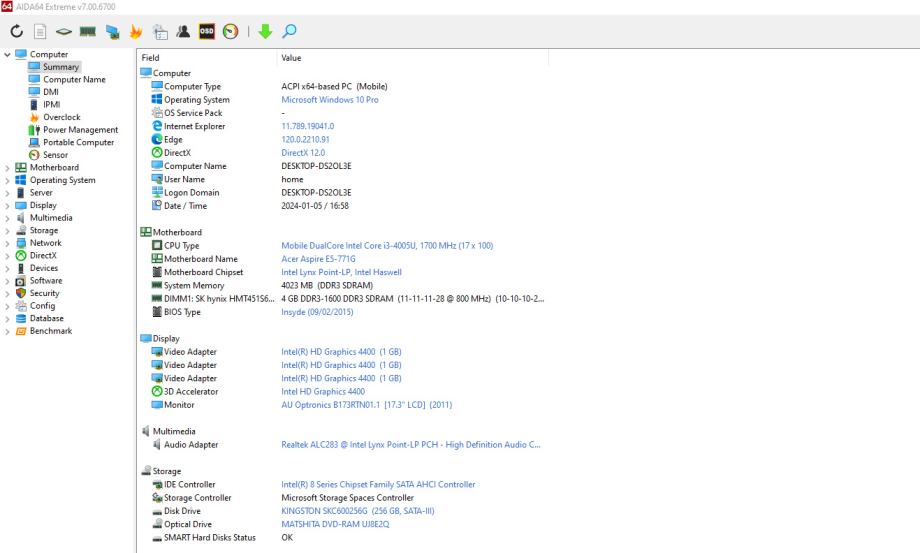The width and height of the screenshot is (920, 553).
Task: Open Insyde BIOS type link
Action: [317, 312]
